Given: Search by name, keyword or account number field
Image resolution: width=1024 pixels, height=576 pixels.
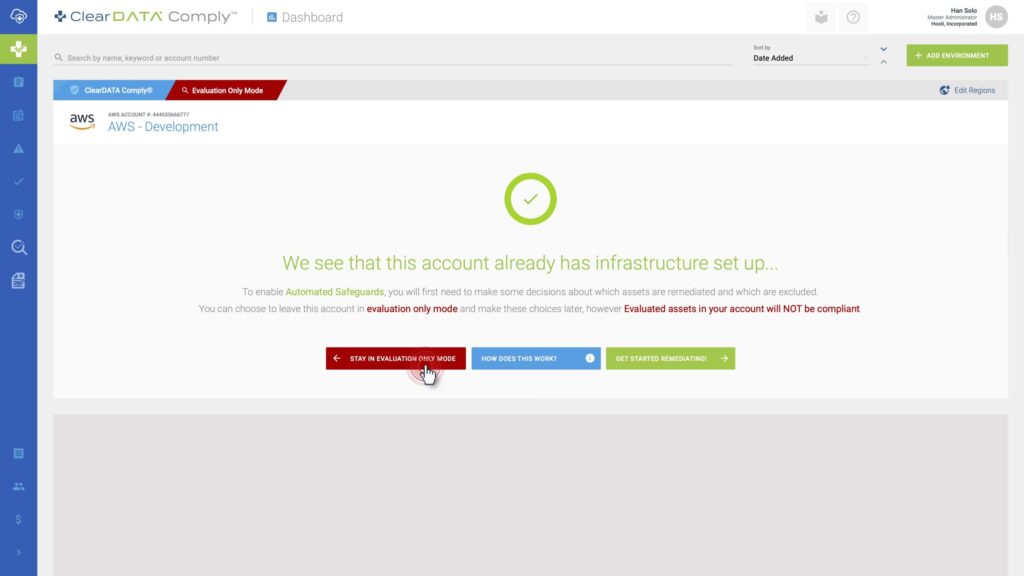Looking at the screenshot, I should (x=393, y=57).
